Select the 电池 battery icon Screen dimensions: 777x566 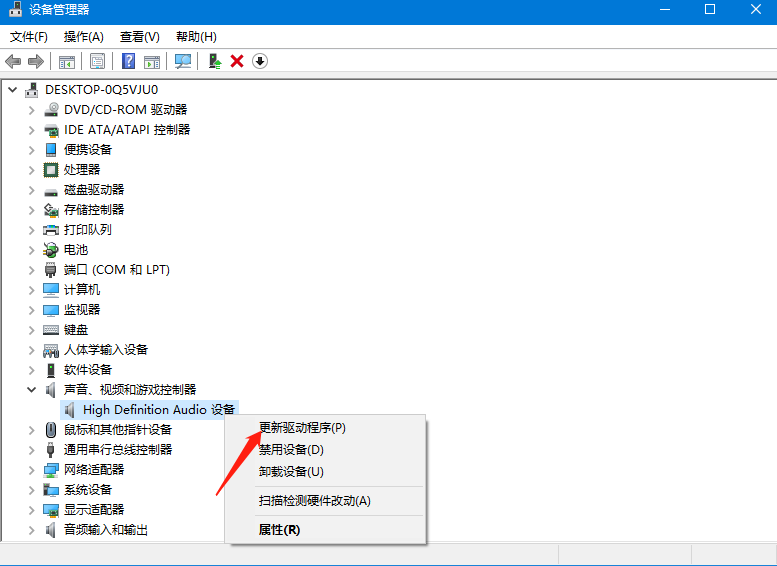click(51, 250)
